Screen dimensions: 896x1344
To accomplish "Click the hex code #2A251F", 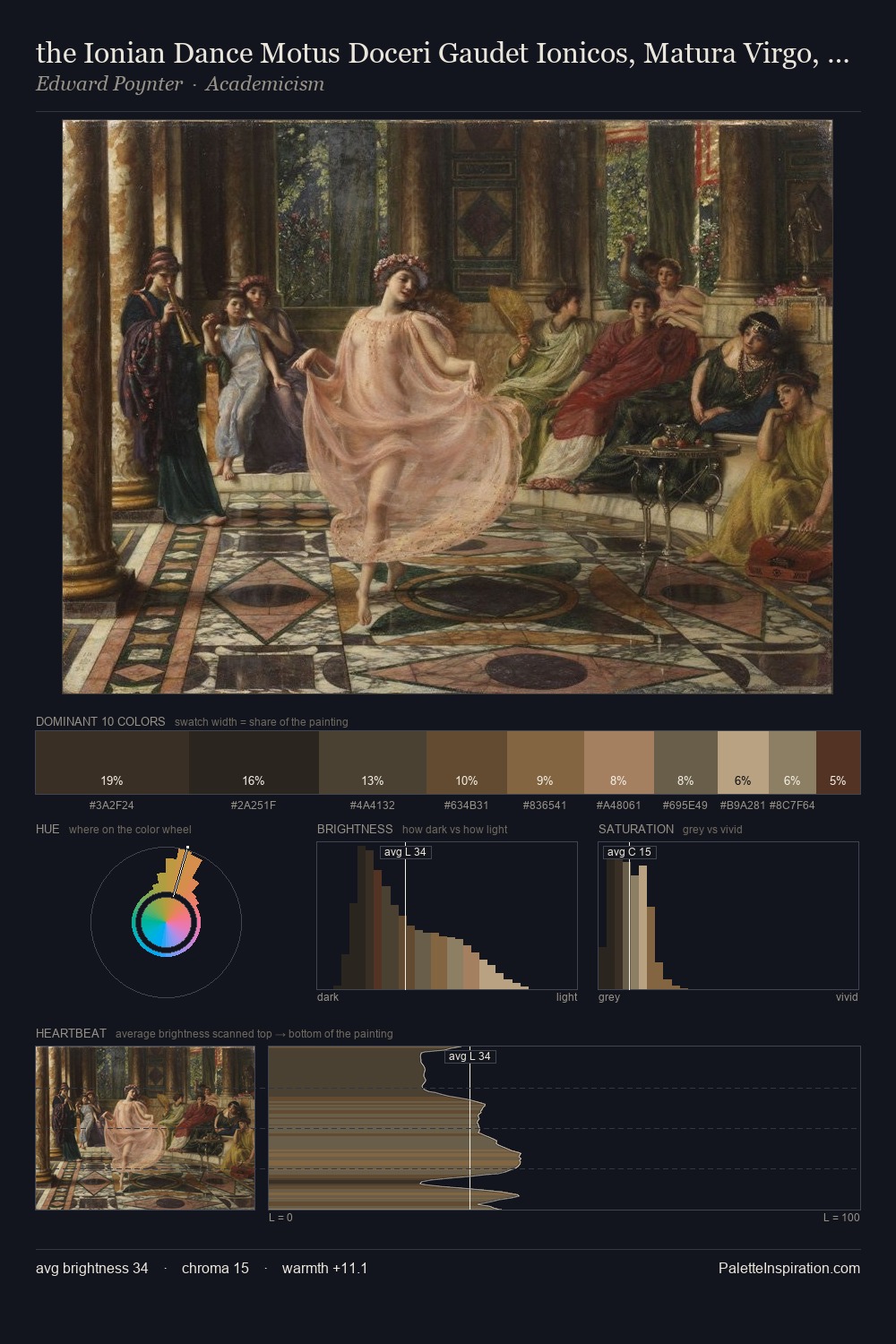I will pyautogui.click(x=254, y=806).
